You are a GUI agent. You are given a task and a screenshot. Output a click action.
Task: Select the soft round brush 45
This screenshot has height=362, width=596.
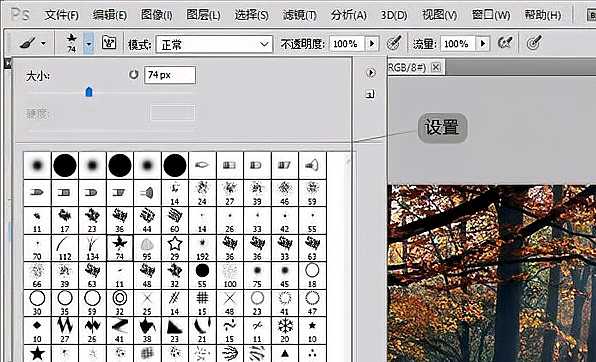pyautogui.click(x=285, y=275)
